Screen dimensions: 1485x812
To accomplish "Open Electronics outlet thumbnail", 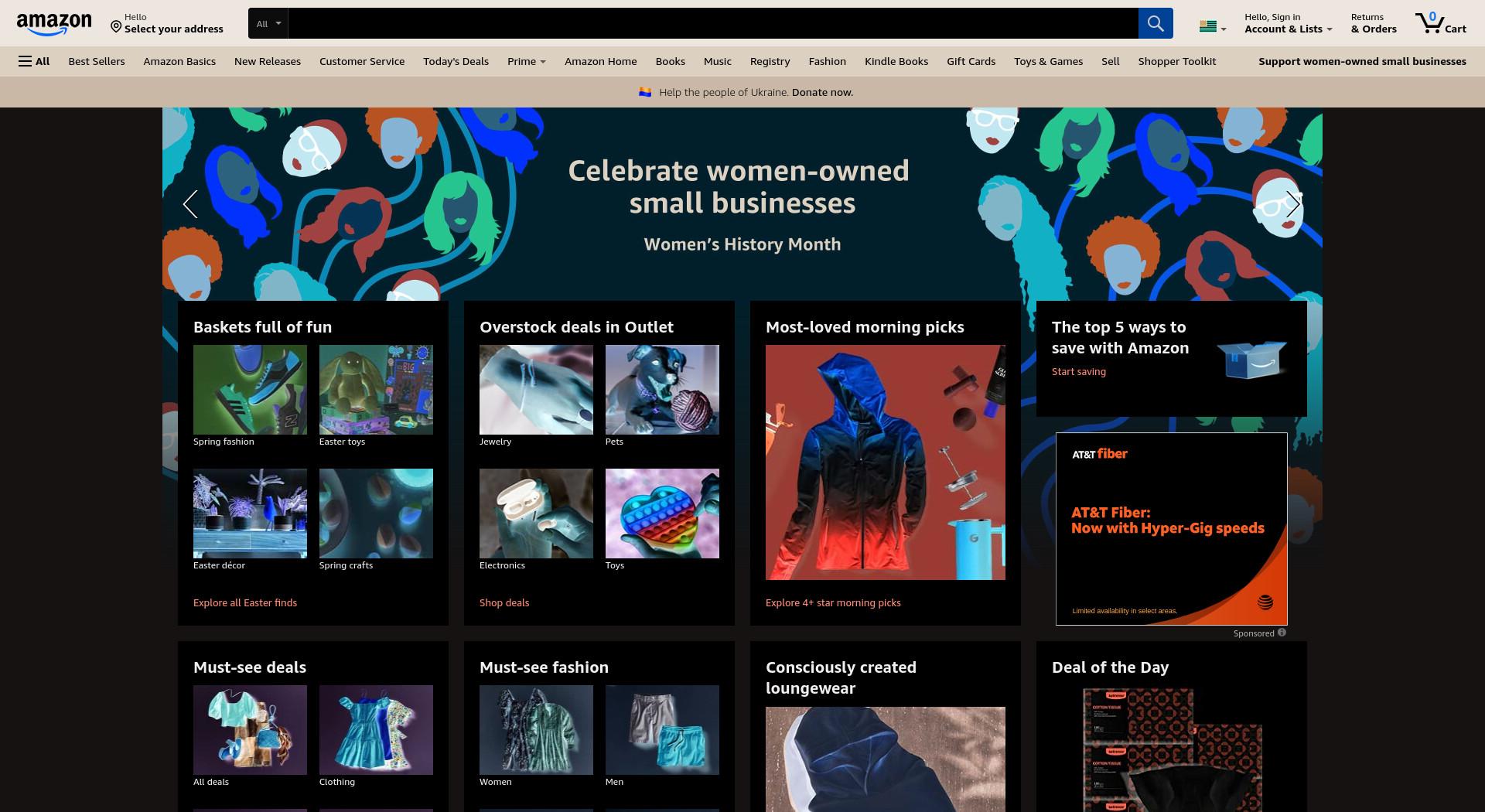I will click(536, 513).
